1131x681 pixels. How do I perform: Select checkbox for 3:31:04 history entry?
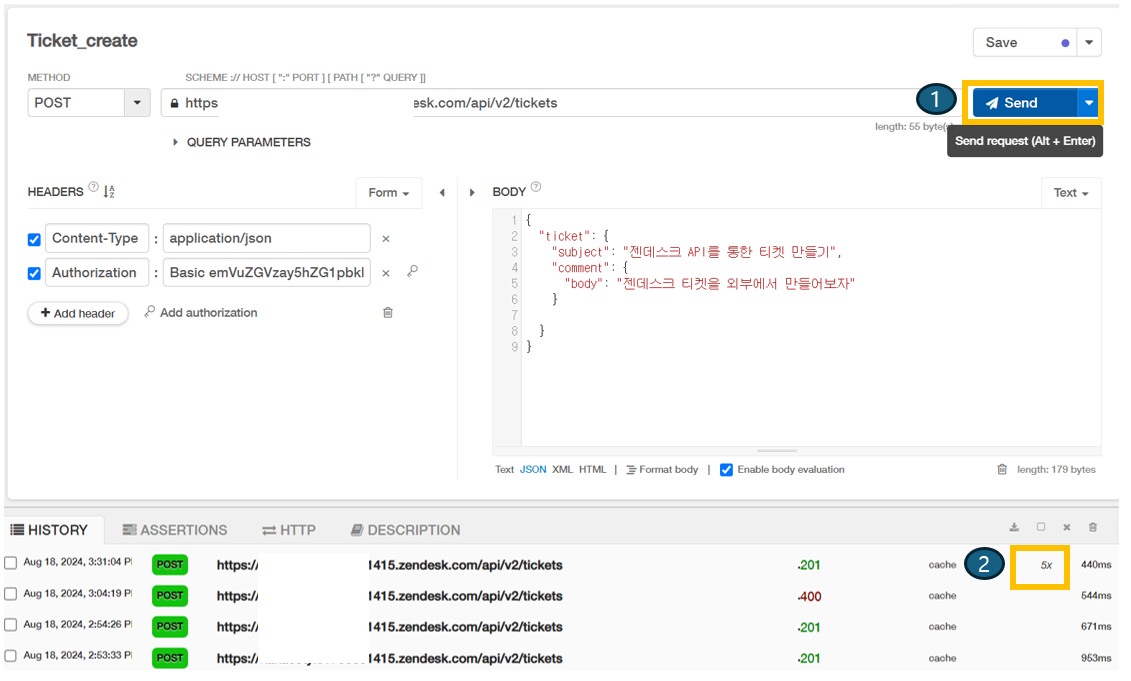[11, 563]
